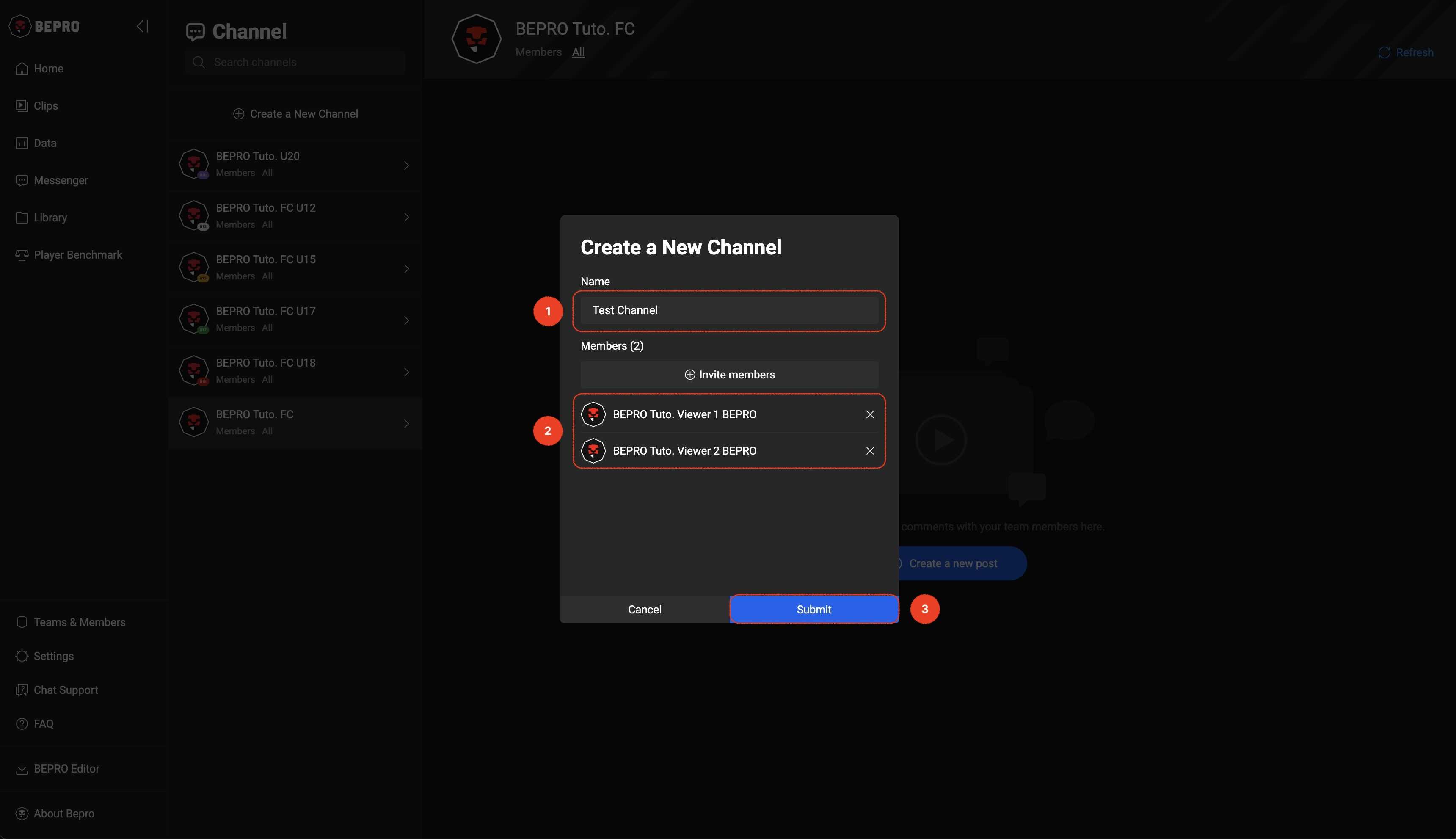
Task: Expand BEPRO Tuto. FC U15 channel chevron
Action: [406, 268]
